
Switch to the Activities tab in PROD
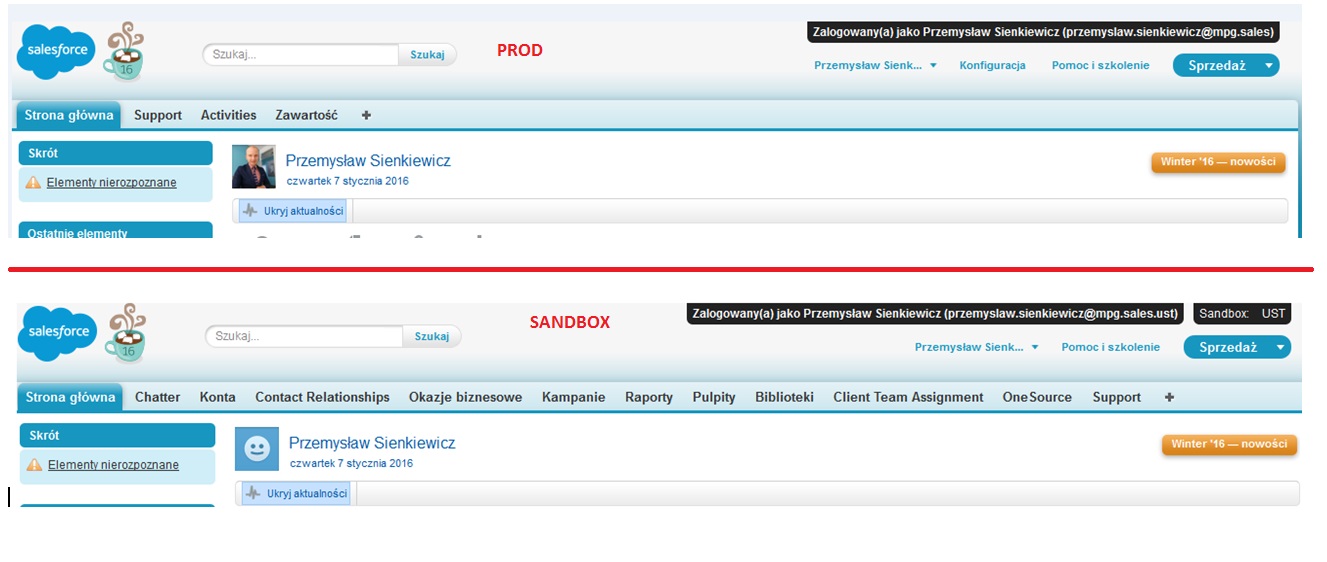coord(228,115)
